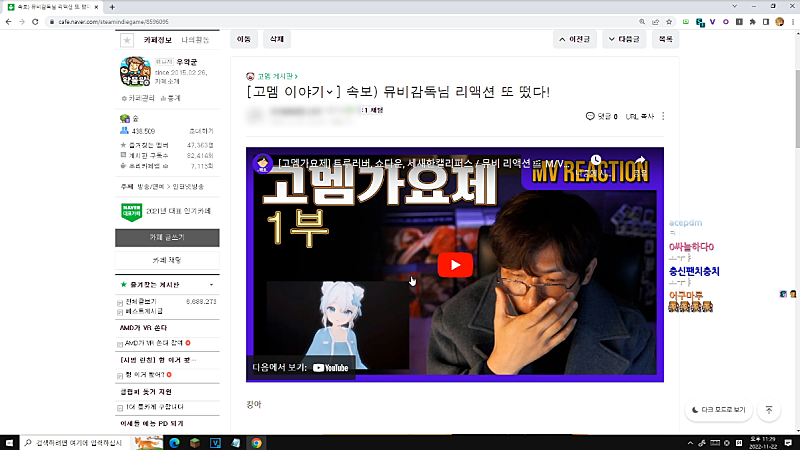Go to next post with 다음글
800x450 pixels.
pos(624,39)
